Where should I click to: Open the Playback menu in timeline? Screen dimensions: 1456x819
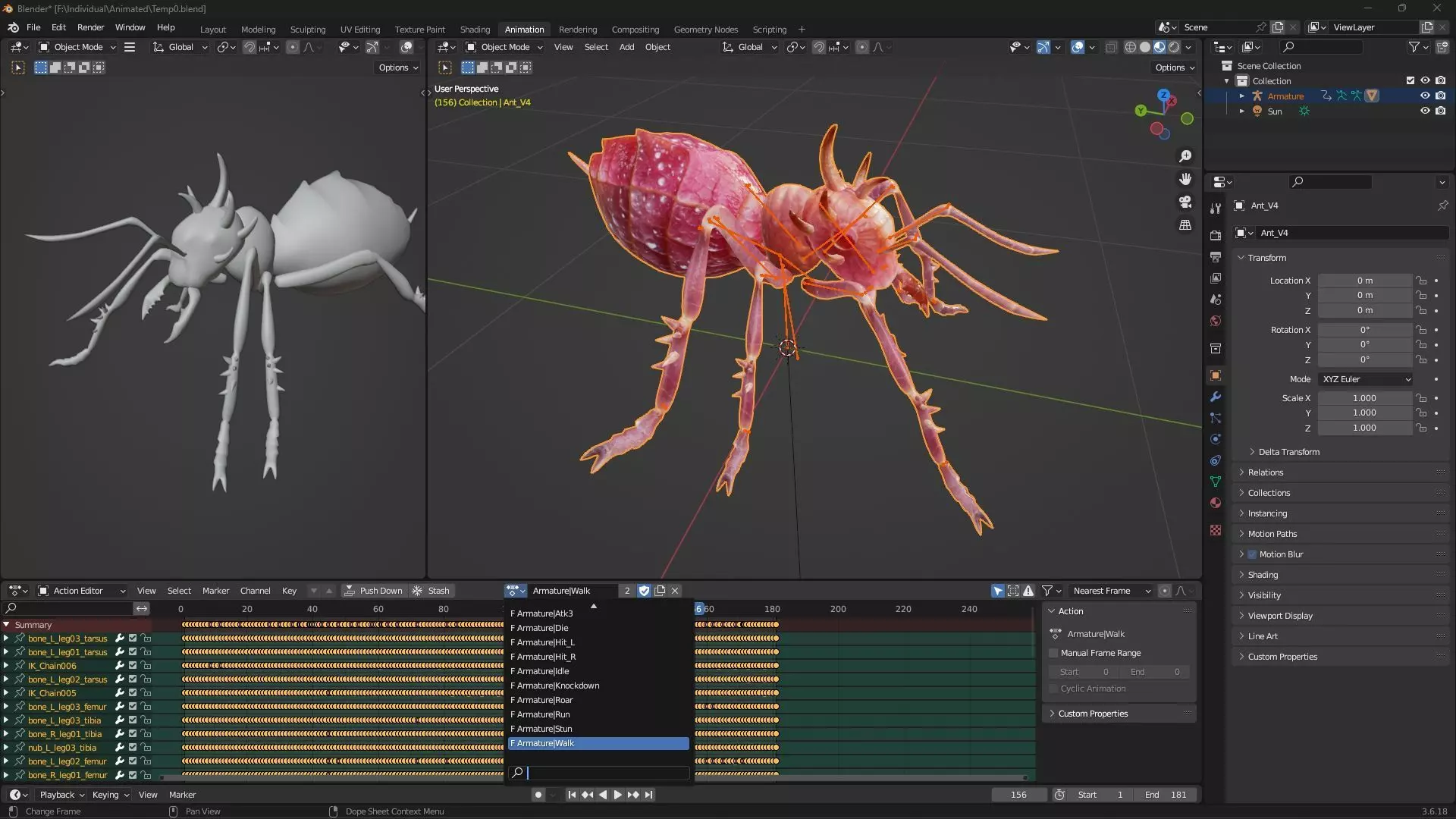point(61,795)
